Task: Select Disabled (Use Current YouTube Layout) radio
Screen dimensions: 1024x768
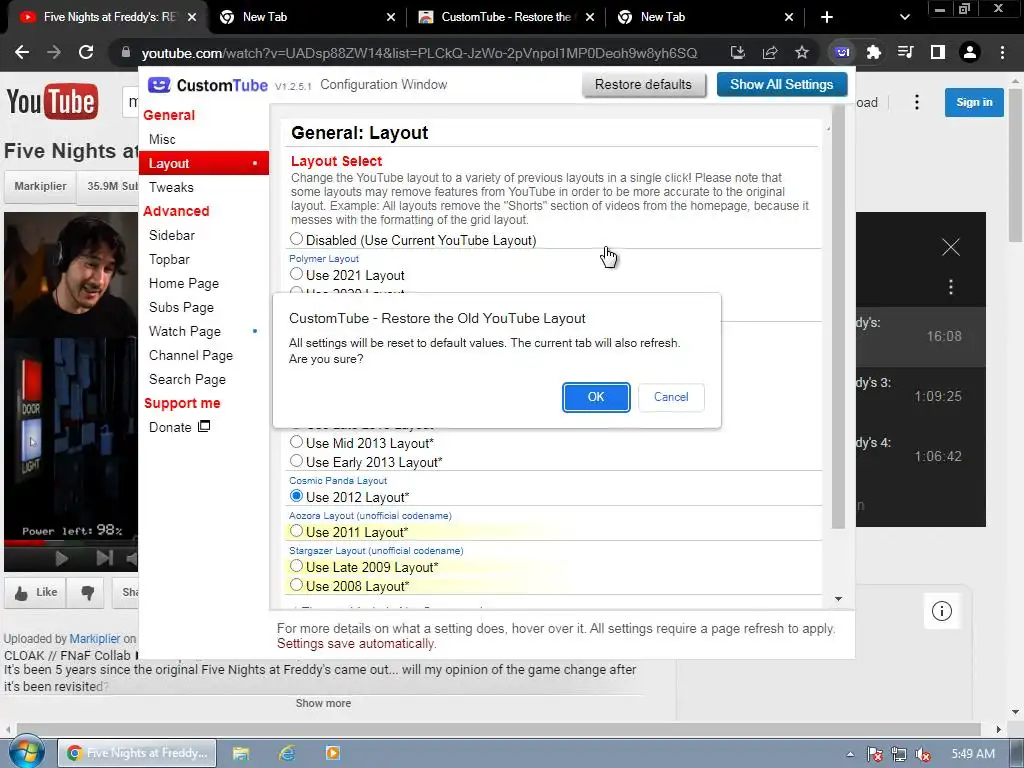Action: [296, 239]
